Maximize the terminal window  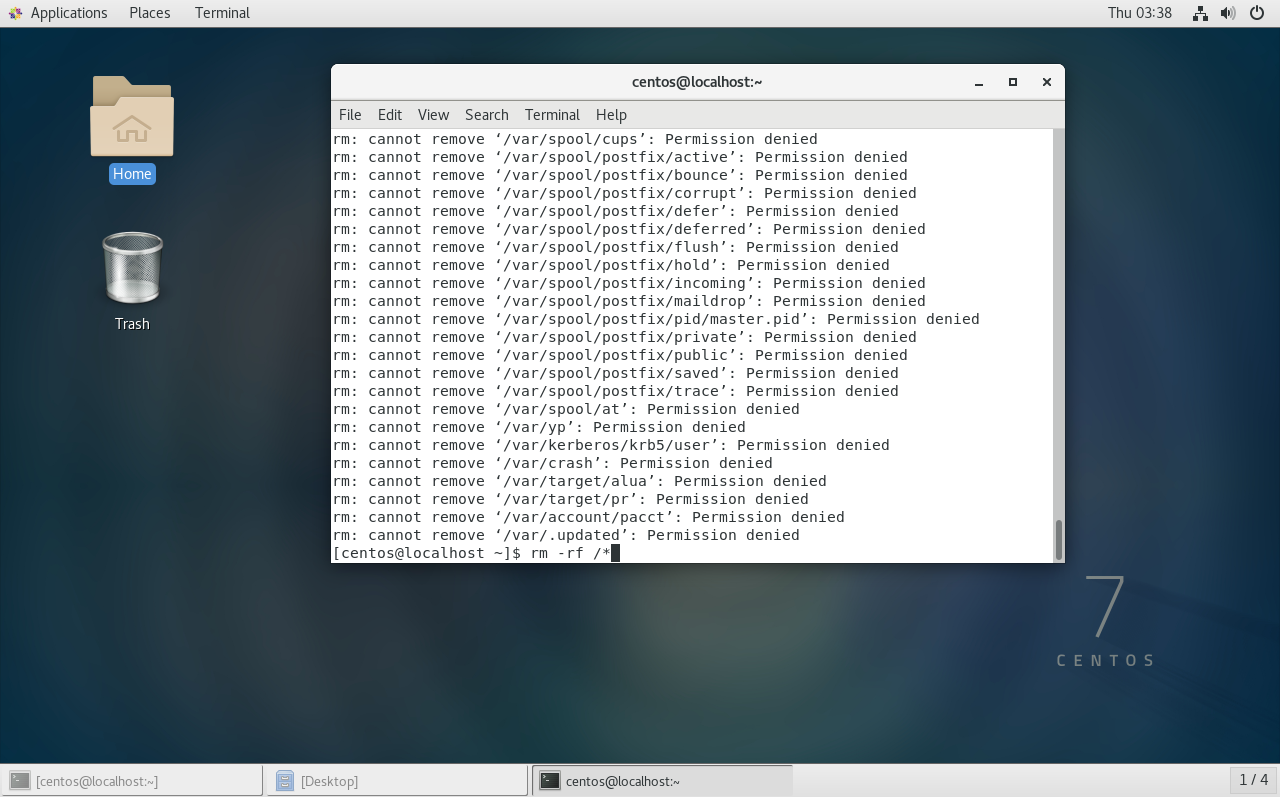click(x=1013, y=82)
